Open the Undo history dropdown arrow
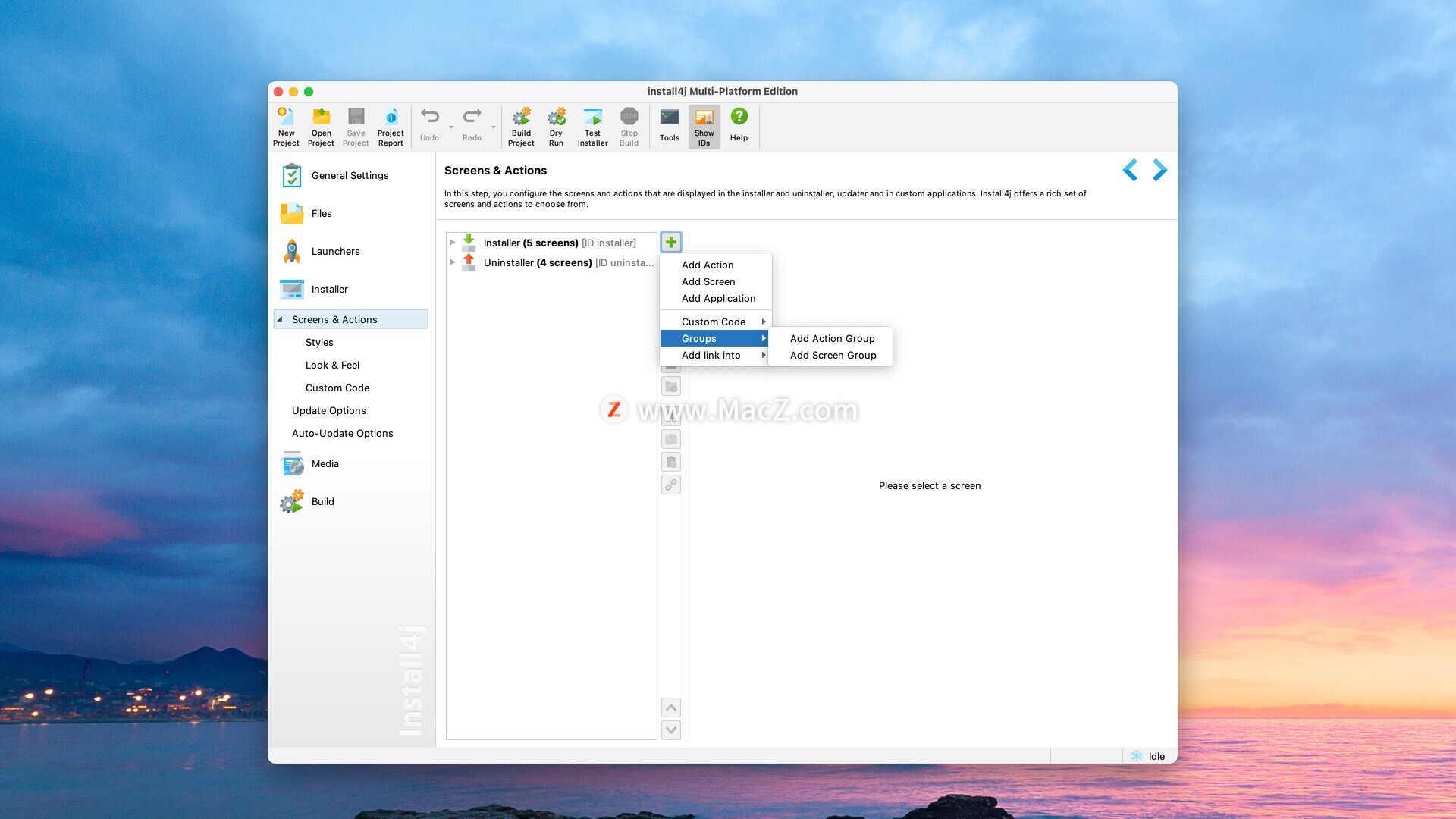1456x819 pixels. (x=451, y=127)
